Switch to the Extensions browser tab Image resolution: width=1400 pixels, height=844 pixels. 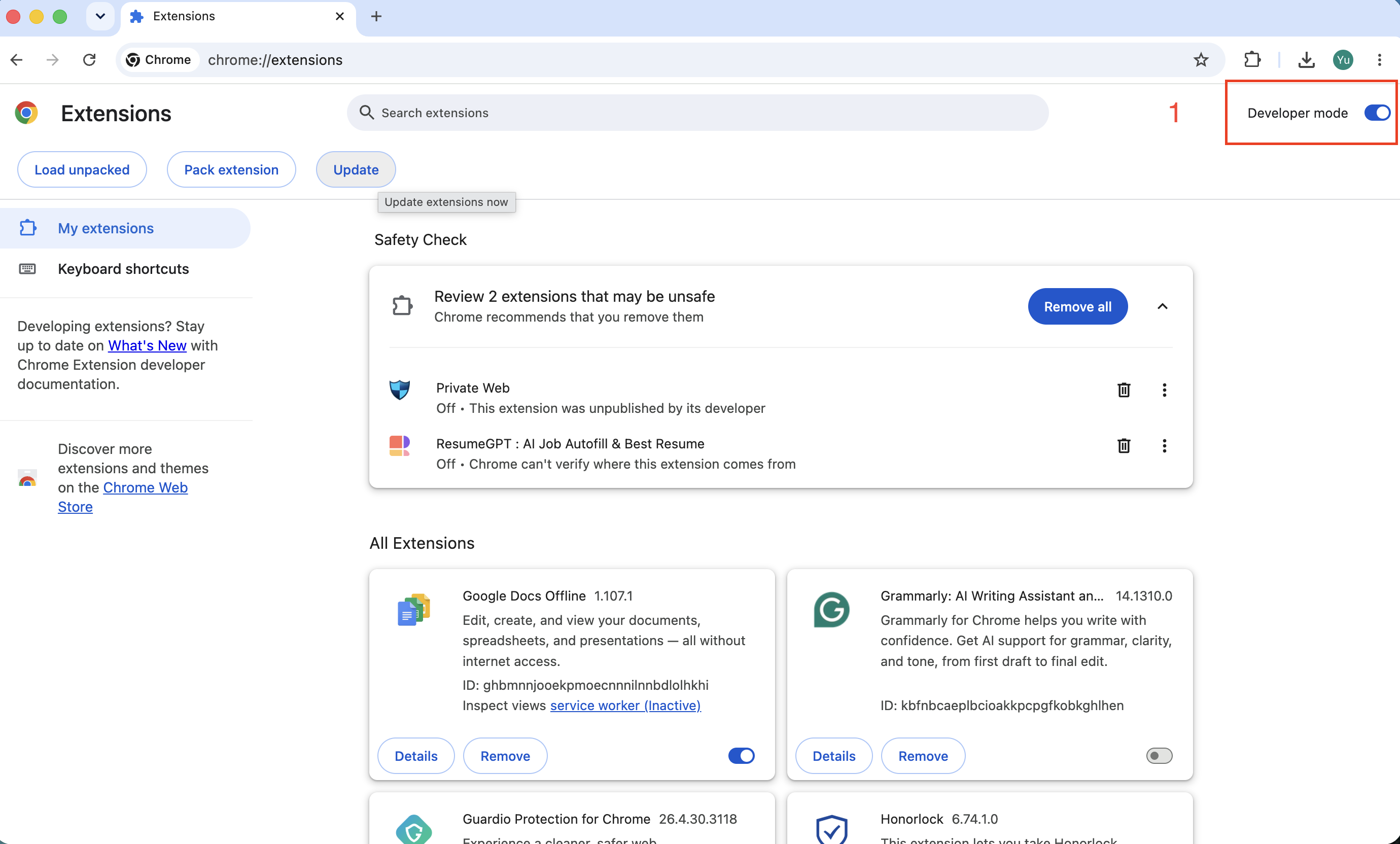[x=237, y=16]
